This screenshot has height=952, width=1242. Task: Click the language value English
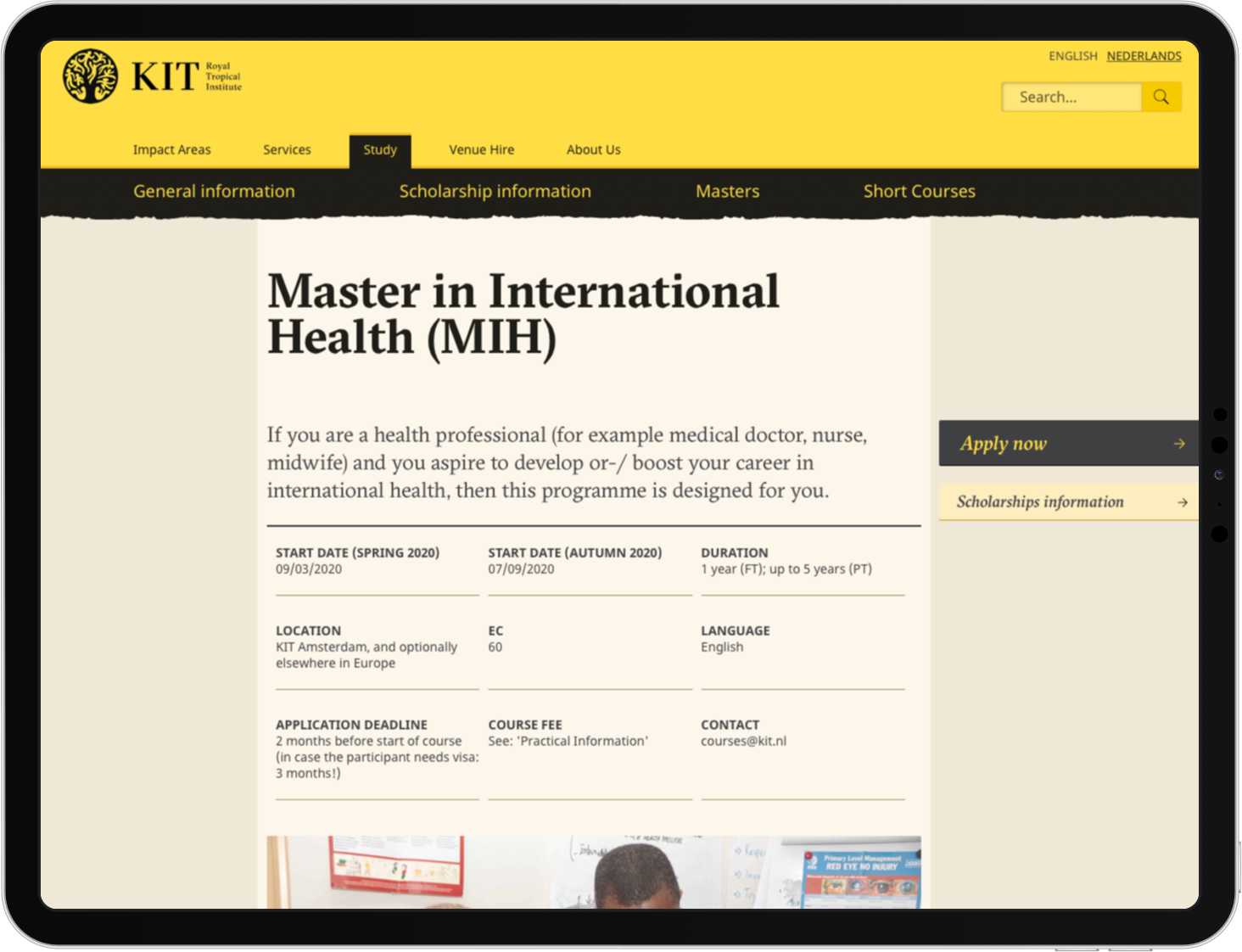(722, 647)
